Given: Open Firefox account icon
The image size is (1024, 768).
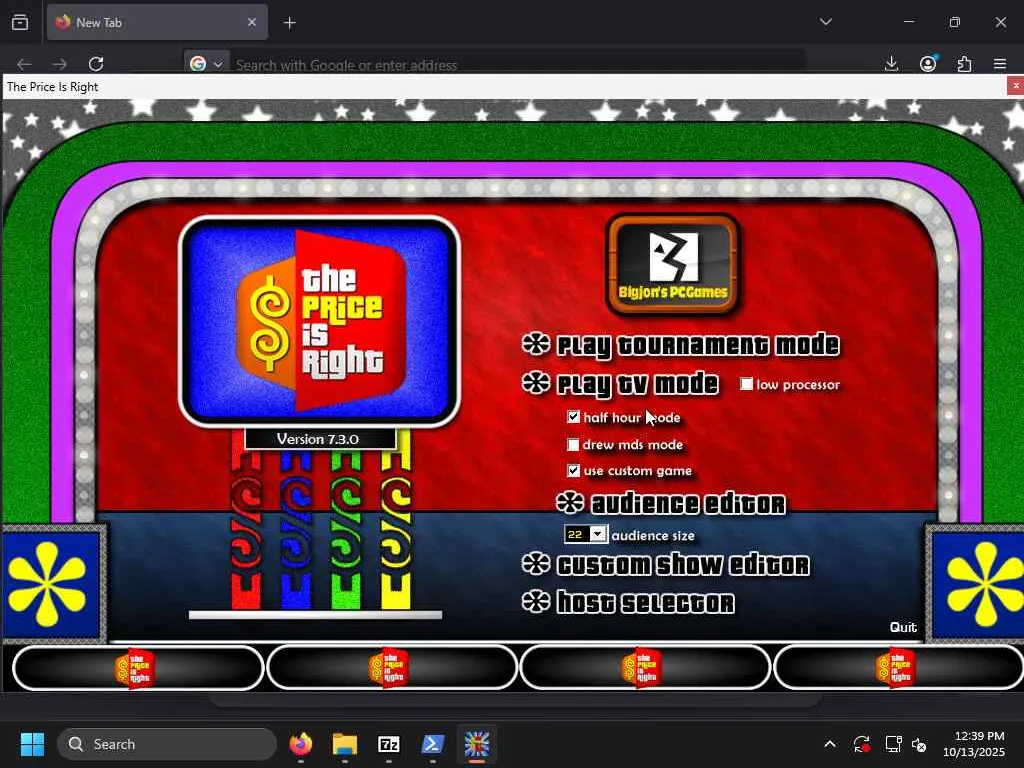Looking at the screenshot, I should (928, 64).
